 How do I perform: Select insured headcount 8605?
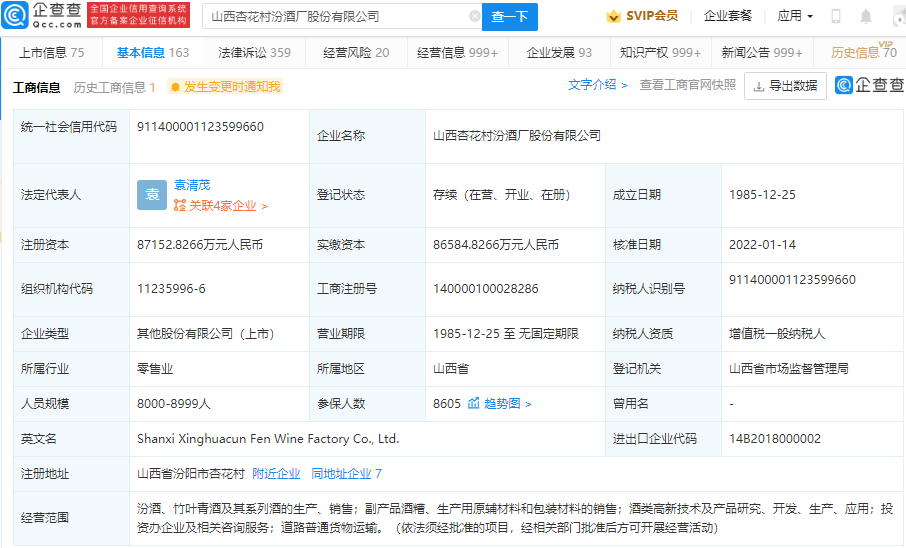point(447,403)
